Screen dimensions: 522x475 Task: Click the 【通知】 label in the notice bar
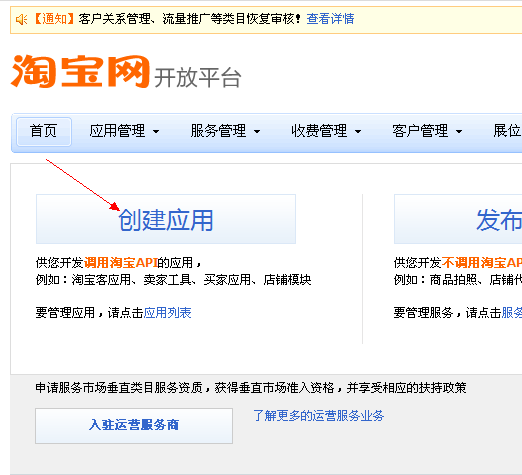click(55, 19)
